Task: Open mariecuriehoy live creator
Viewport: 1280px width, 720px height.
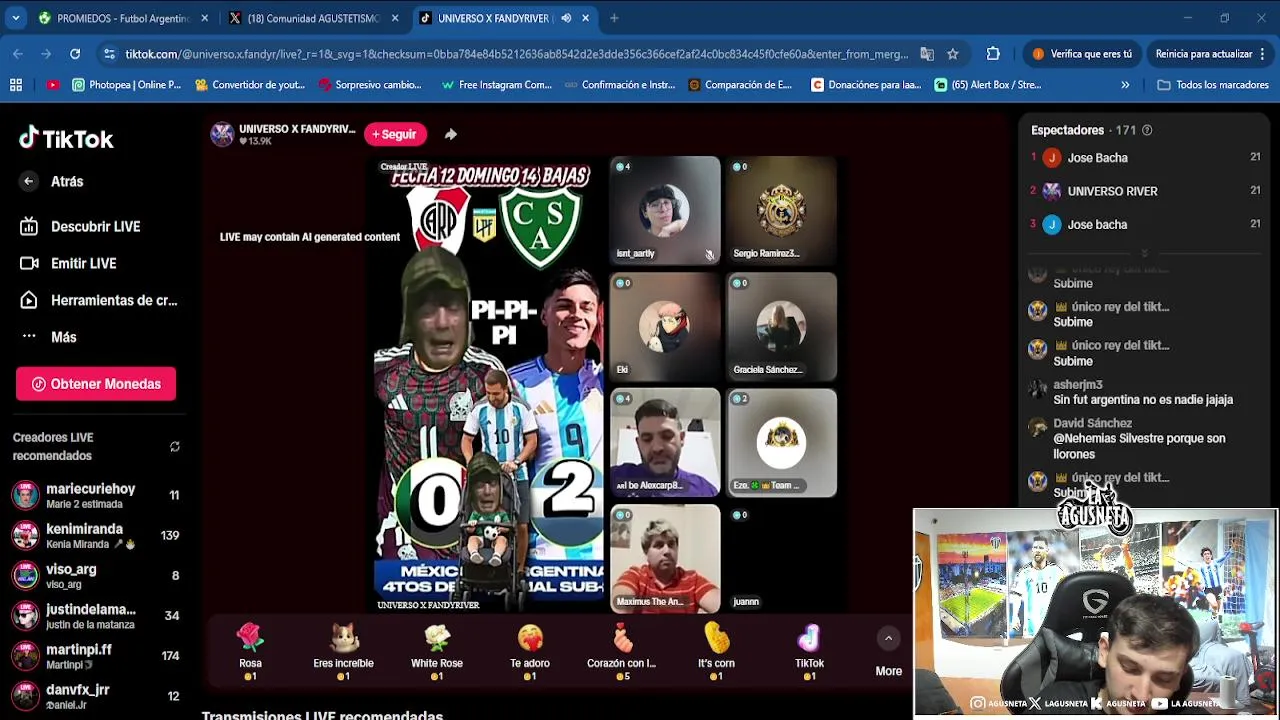Action: tap(95, 495)
